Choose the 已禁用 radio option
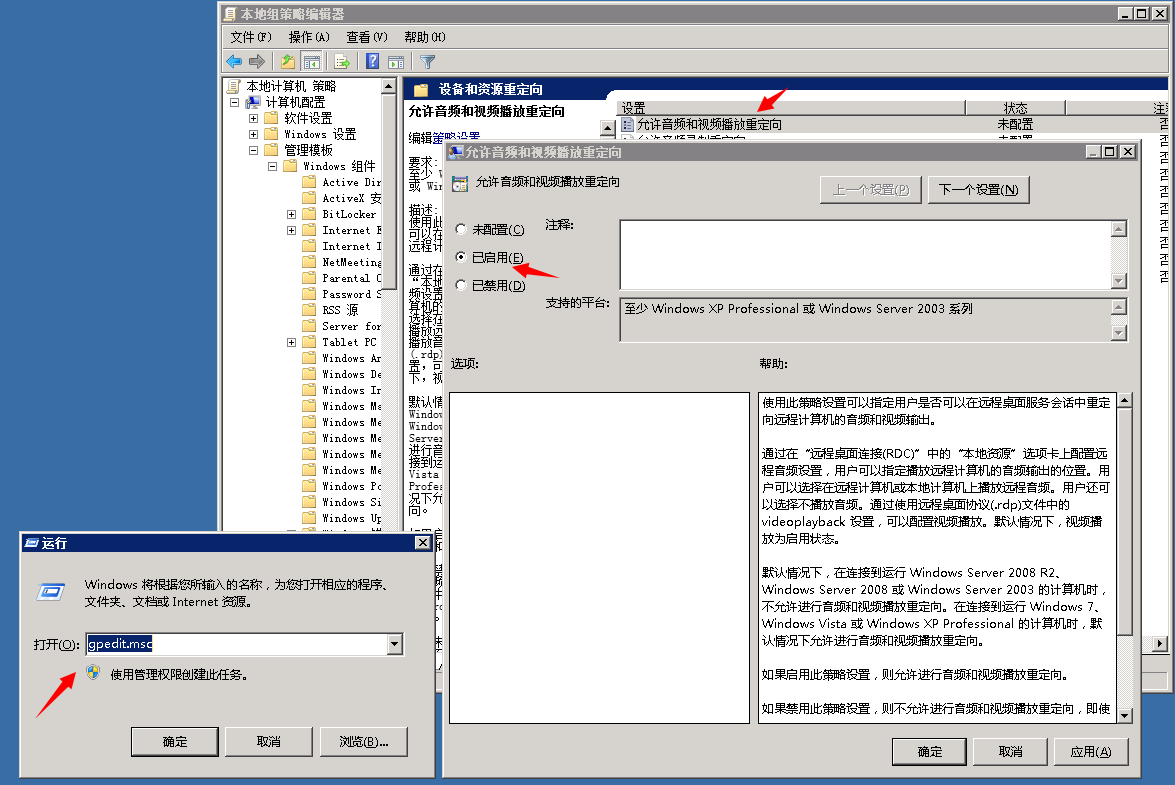This screenshot has height=785, width=1175. tap(460, 286)
